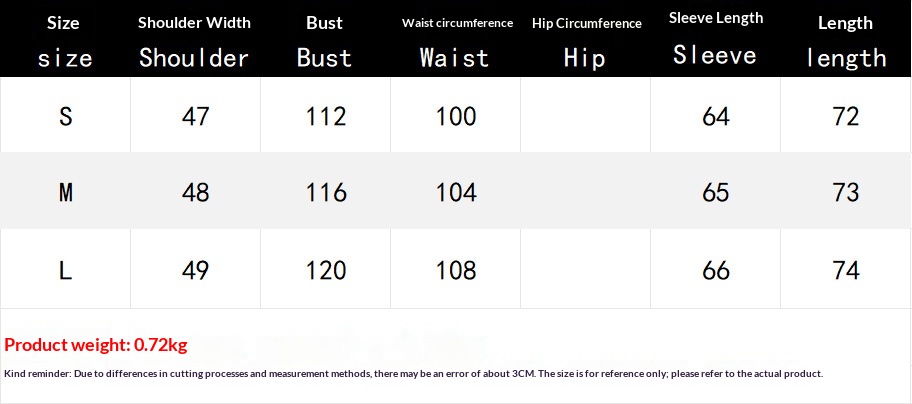Click sleeve value 64 in S row
The width and height of the screenshot is (912, 404).
(x=716, y=116)
